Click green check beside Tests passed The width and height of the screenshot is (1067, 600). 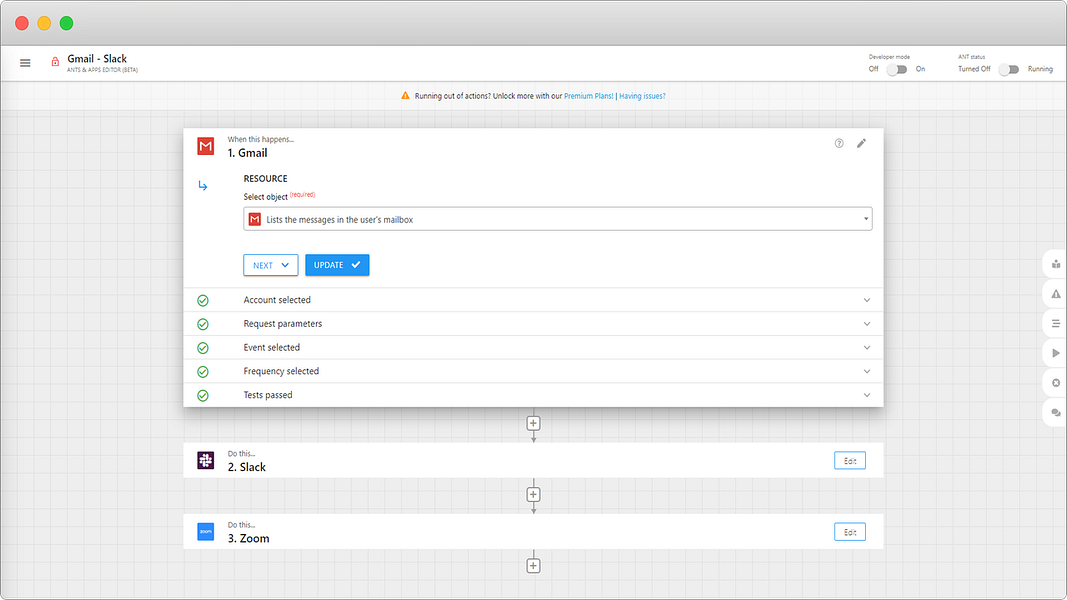click(203, 396)
